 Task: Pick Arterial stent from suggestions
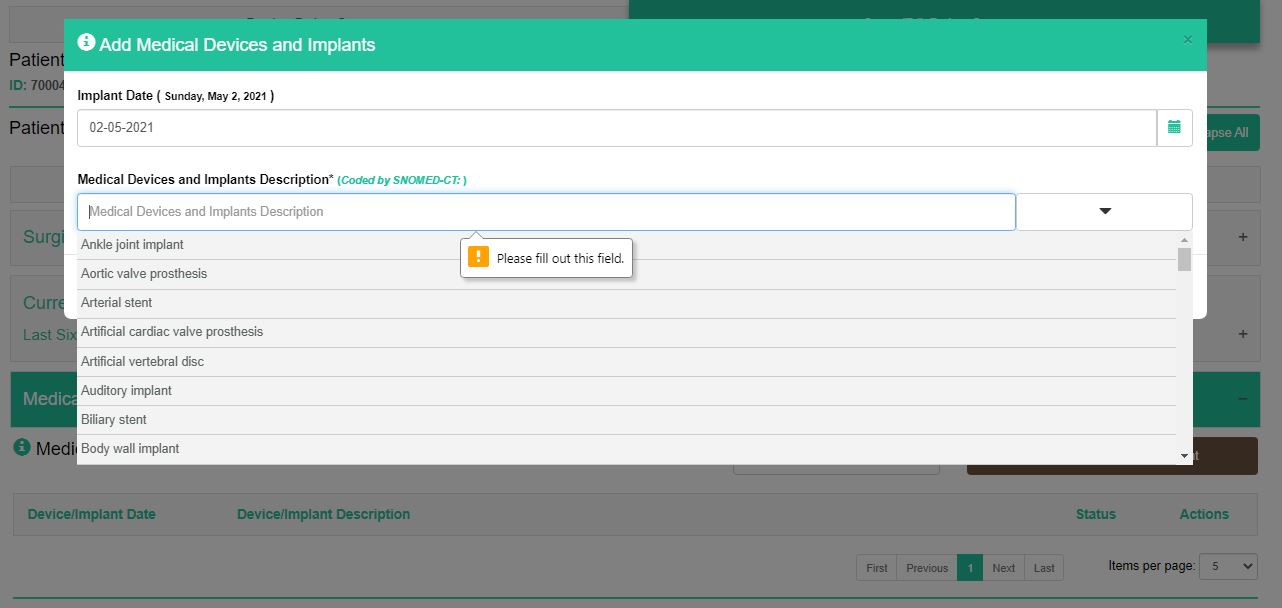(x=117, y=303)
